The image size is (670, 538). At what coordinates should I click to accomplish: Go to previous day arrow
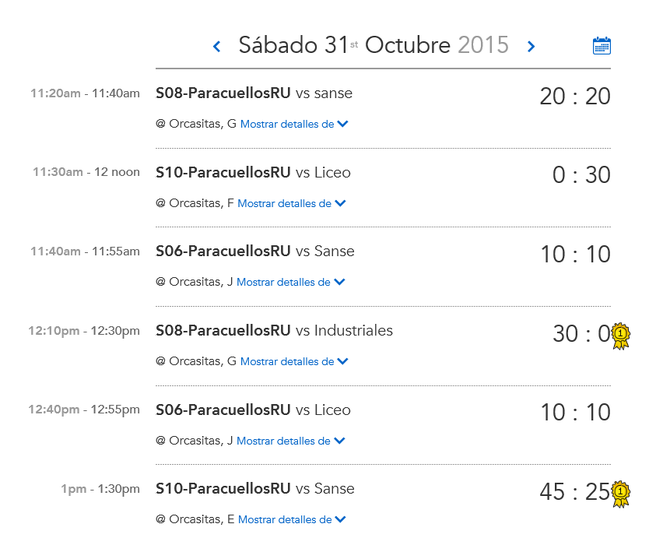coord(217,46)
